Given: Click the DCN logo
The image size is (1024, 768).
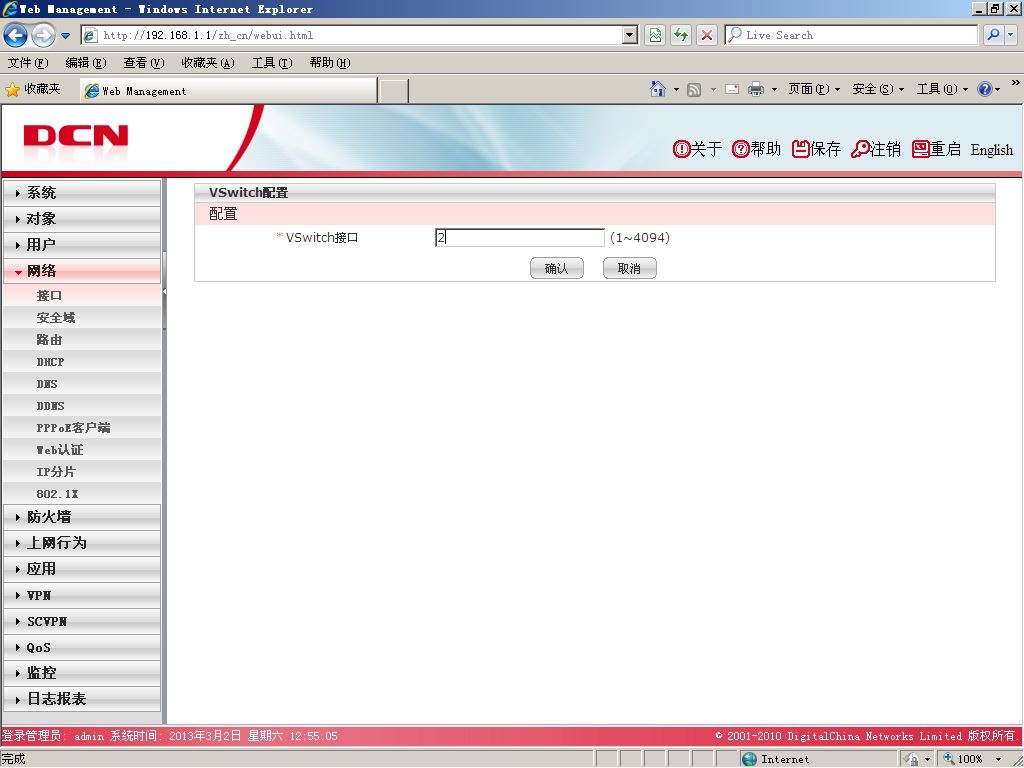Looking at the screenshot, I should click(76, 136).
